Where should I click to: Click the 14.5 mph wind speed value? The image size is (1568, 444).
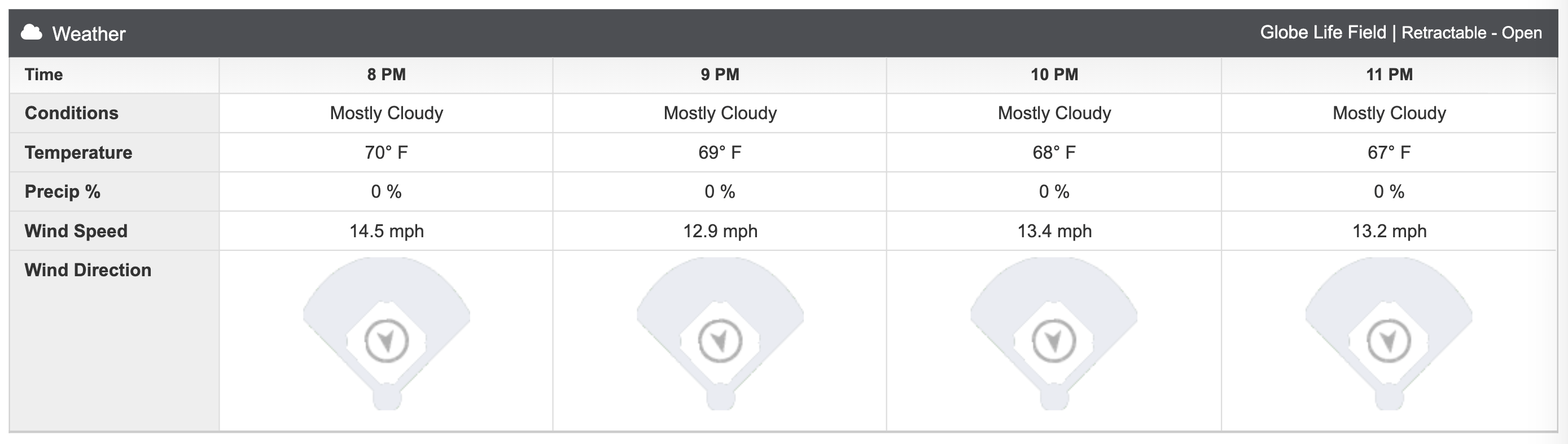click(x=387, y=231)
